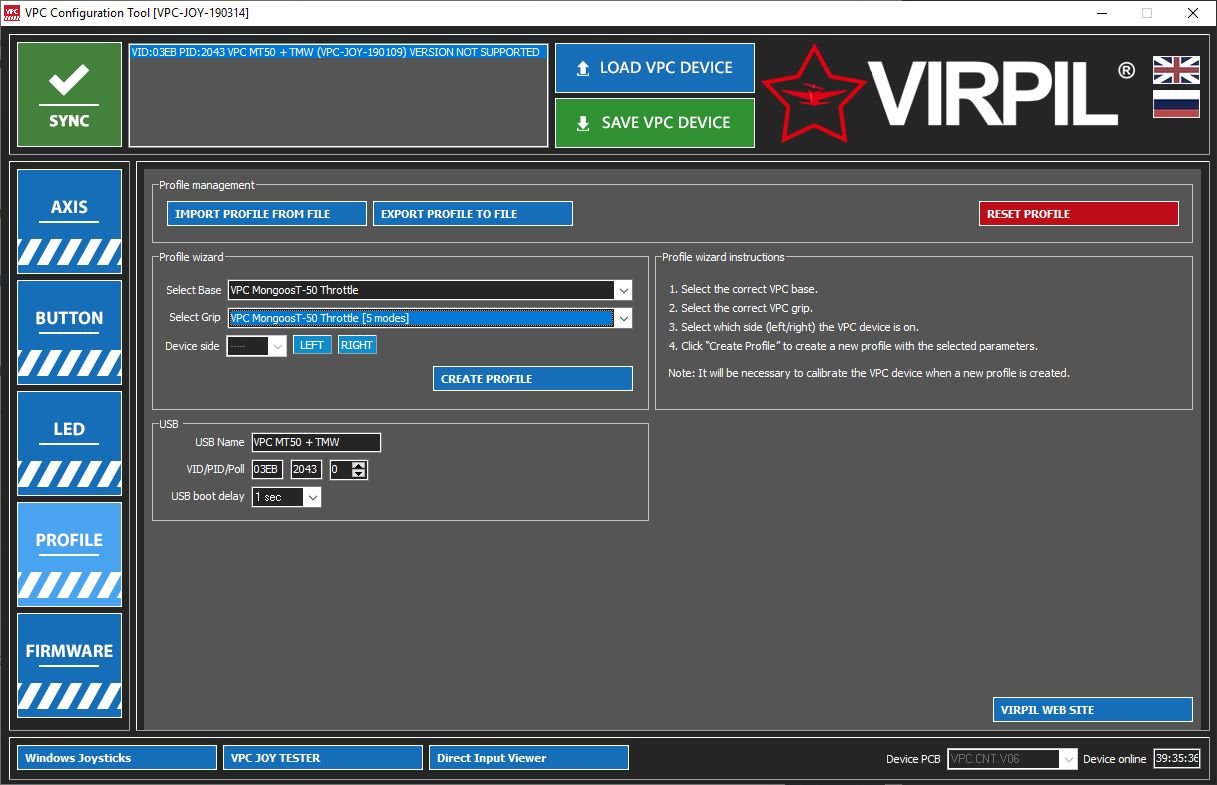Click the USB Name input field

(x=316, y=442)
